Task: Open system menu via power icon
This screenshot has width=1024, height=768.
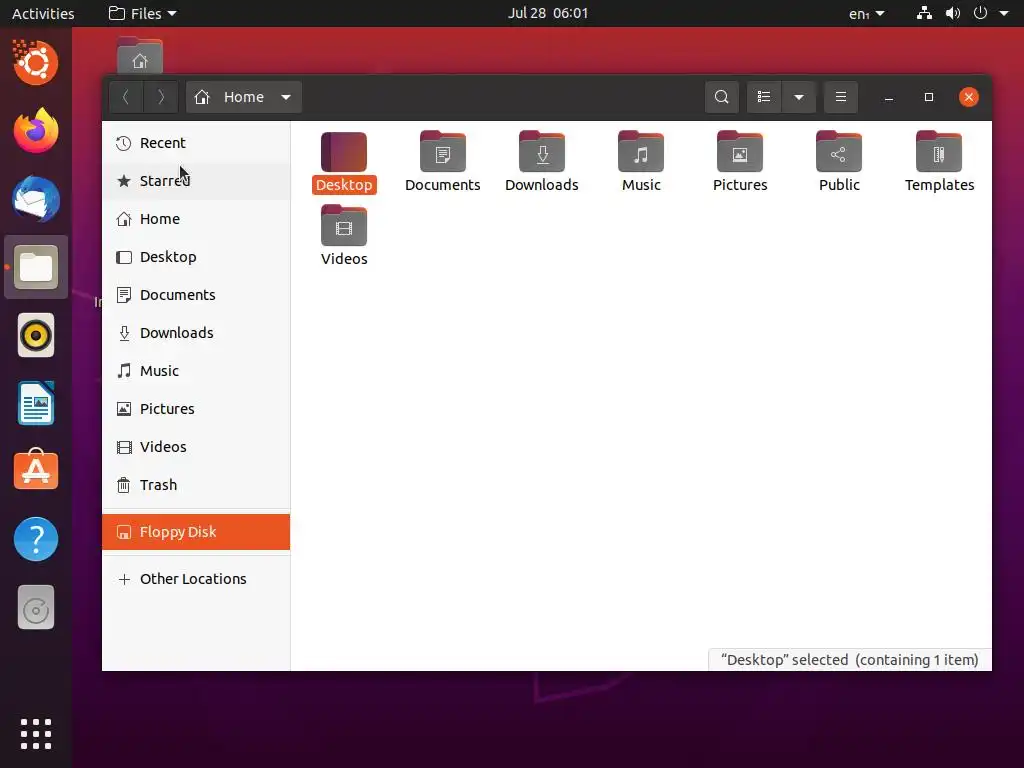Action: coord(980,13)
